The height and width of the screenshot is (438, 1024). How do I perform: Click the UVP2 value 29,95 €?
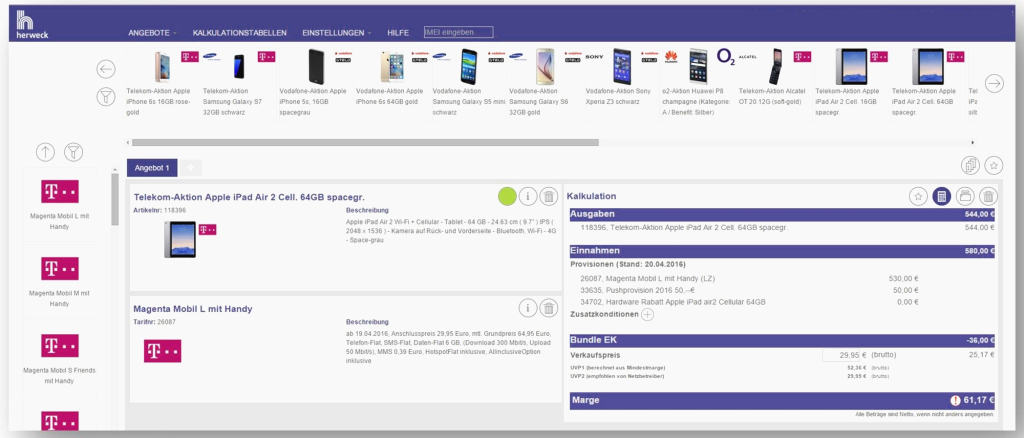pyautogui.click(x=856, y=377)
